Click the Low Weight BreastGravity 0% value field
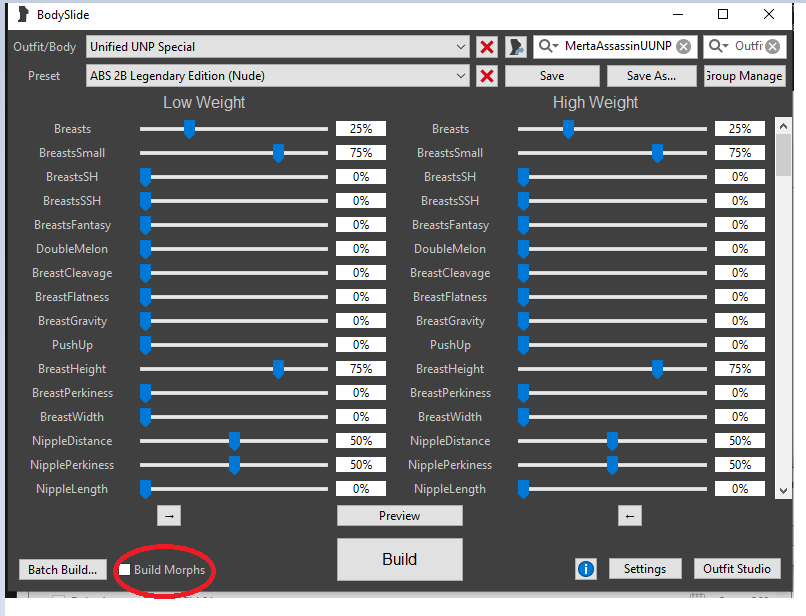The width and height of the screenshot is (806, 616). tap(361, 321)
